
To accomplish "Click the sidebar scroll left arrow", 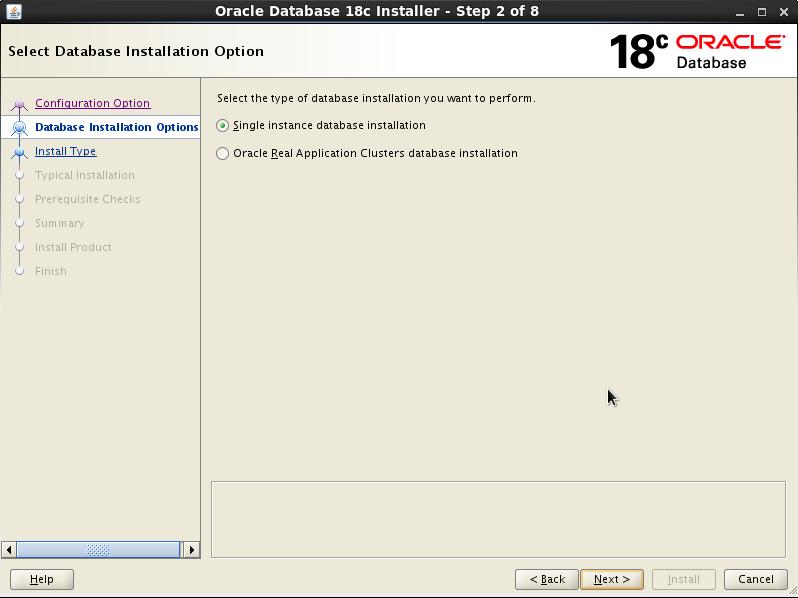I will point(9,550).
